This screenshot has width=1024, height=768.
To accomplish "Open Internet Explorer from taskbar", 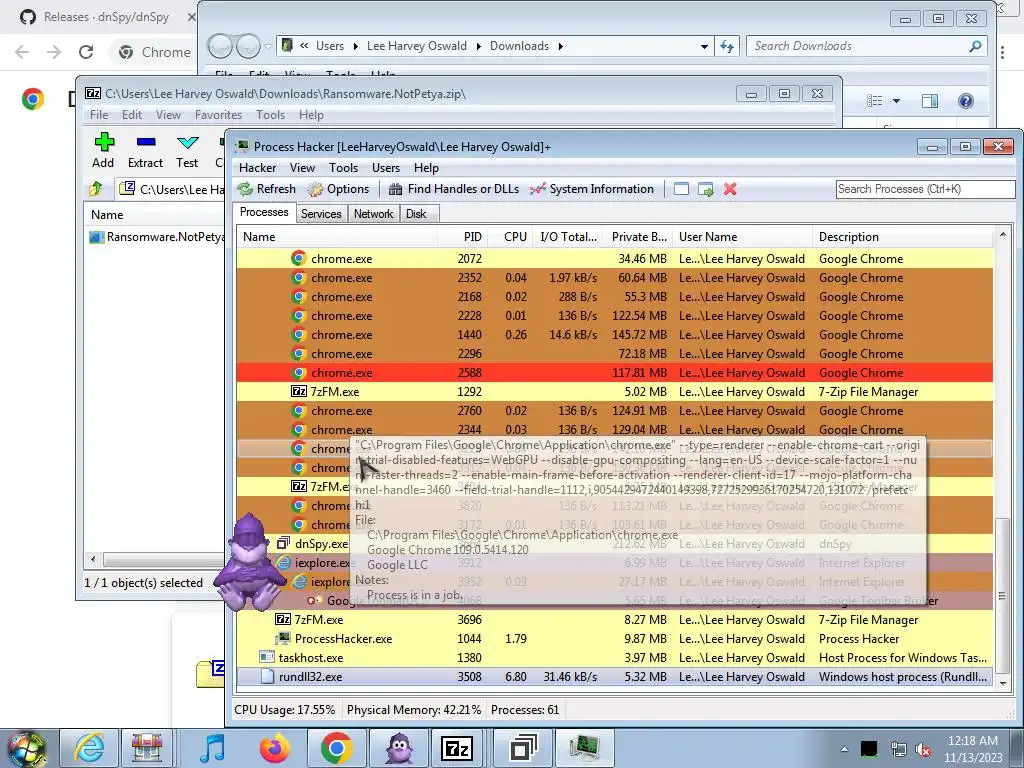I will tap(89, 748).
